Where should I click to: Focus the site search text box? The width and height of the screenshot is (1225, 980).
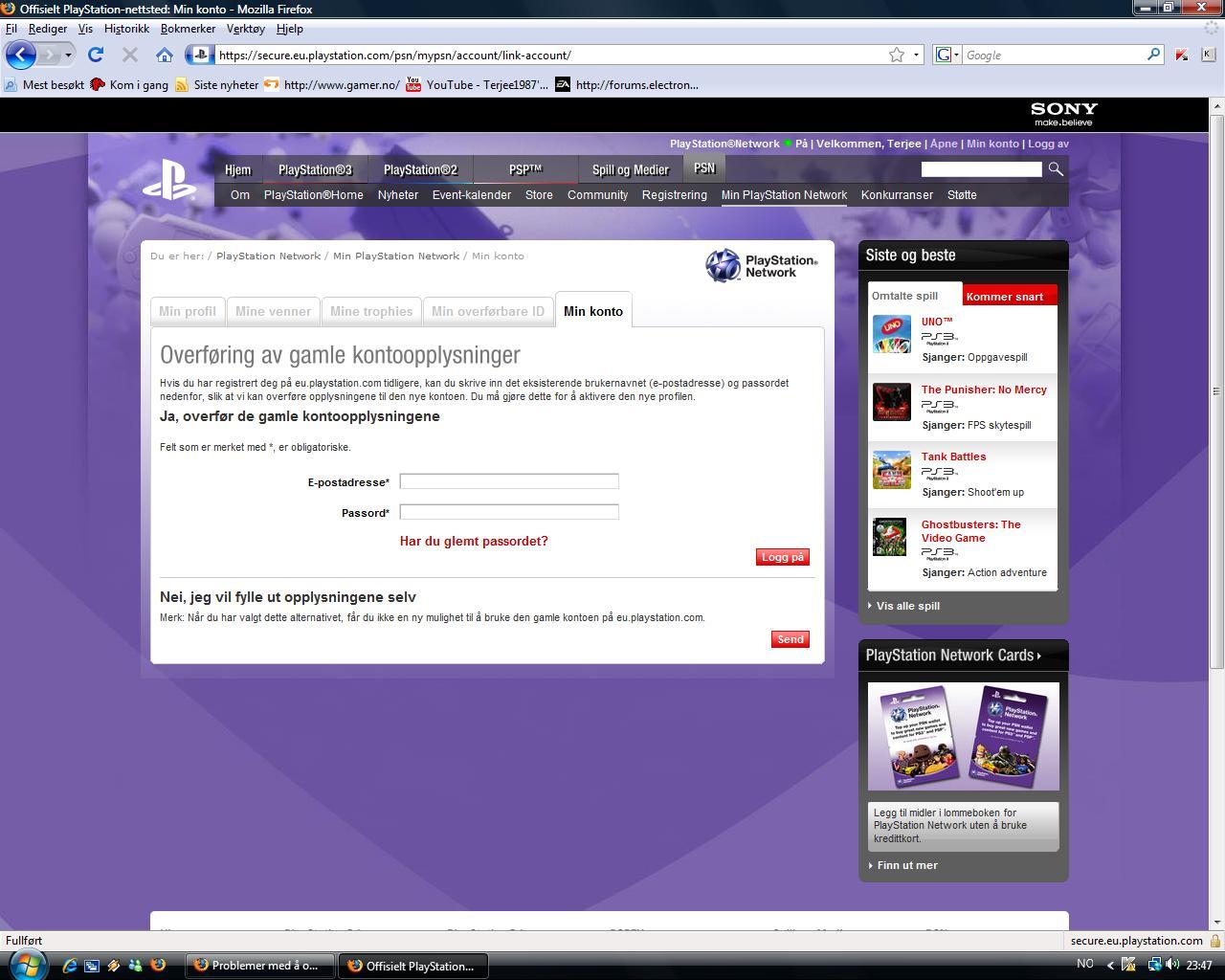pos(981,169)
